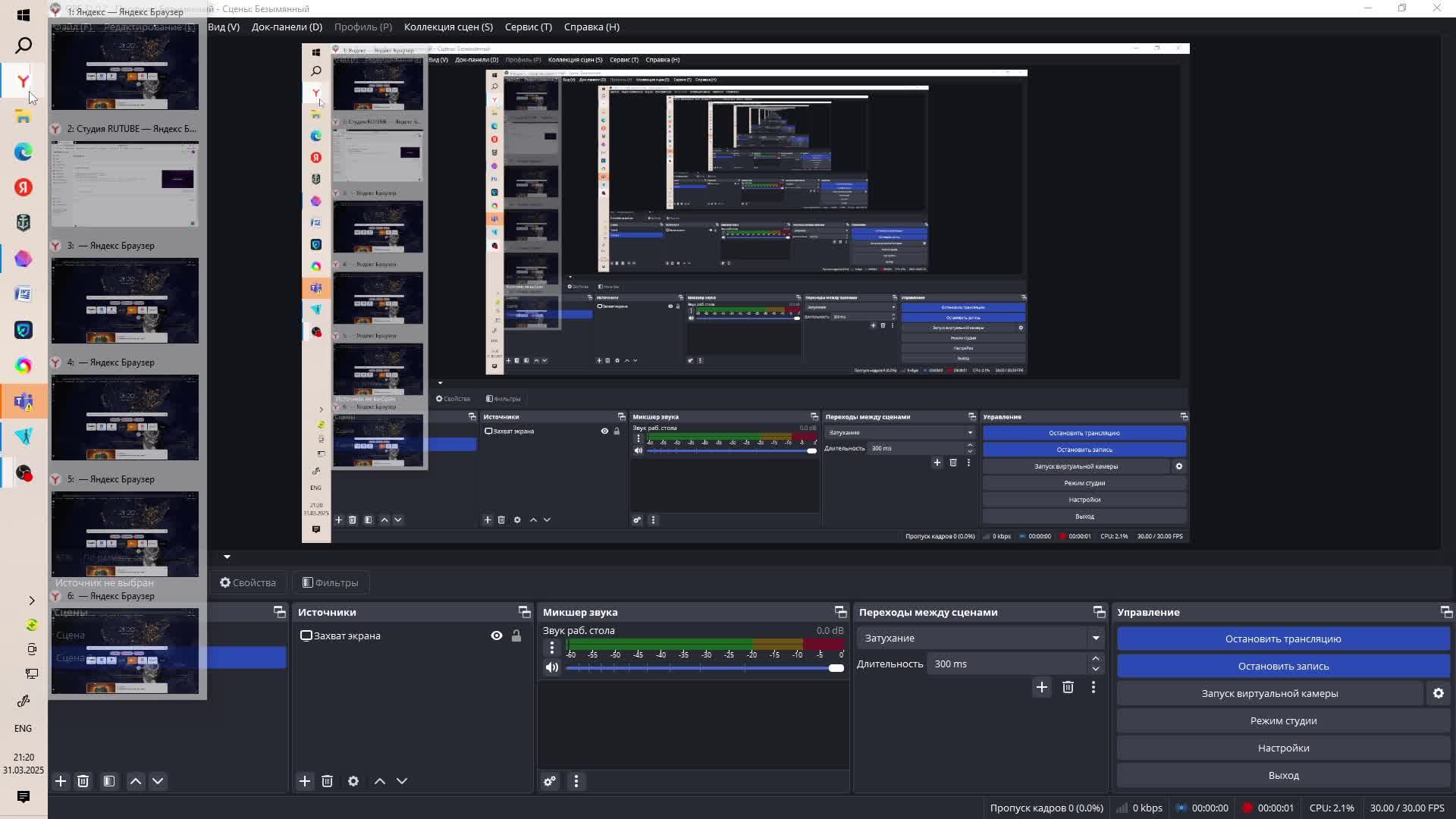Open Настройки from Управление panel
The height and width of the screenshot is (819, 1456).
[1283, 748]
